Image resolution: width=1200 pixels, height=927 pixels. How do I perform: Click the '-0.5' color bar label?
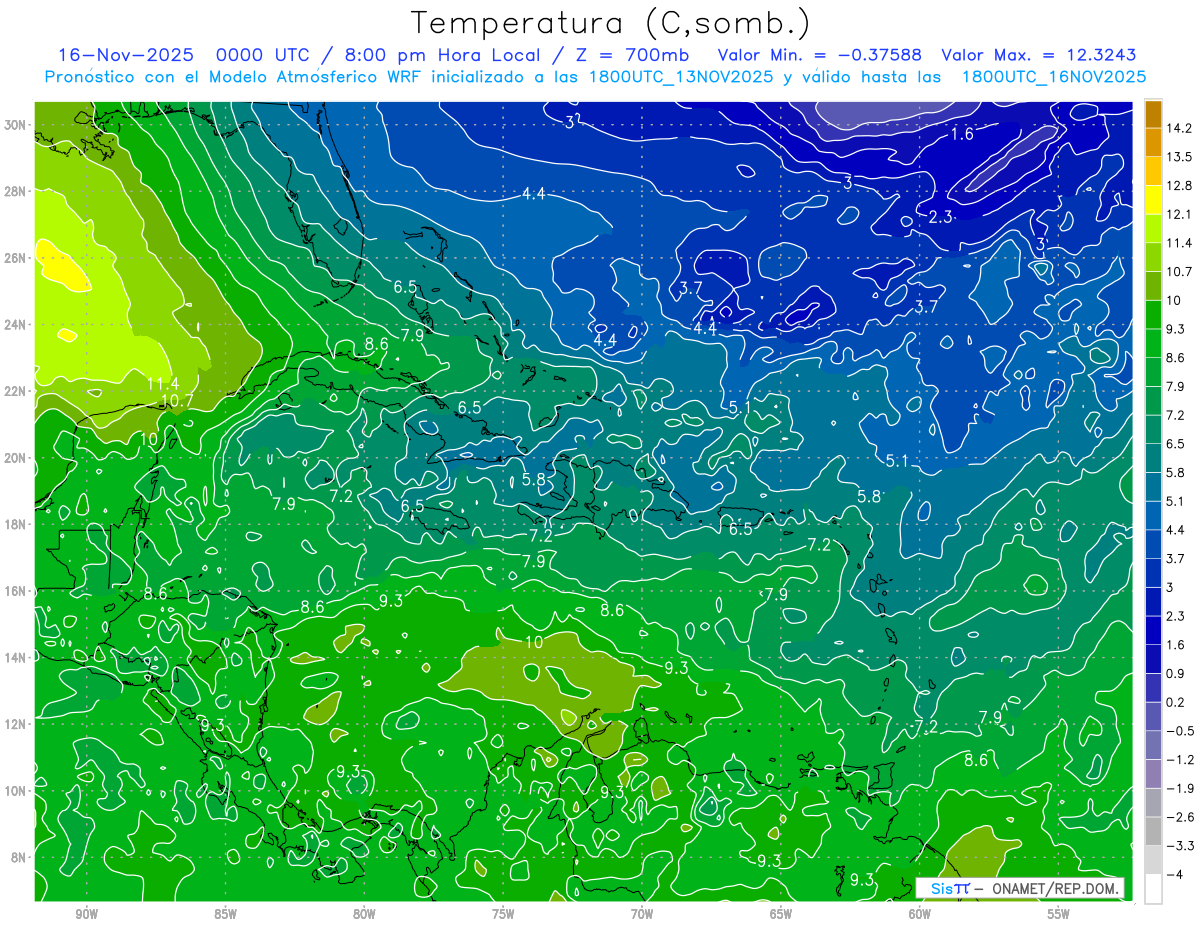point(1181,731)
